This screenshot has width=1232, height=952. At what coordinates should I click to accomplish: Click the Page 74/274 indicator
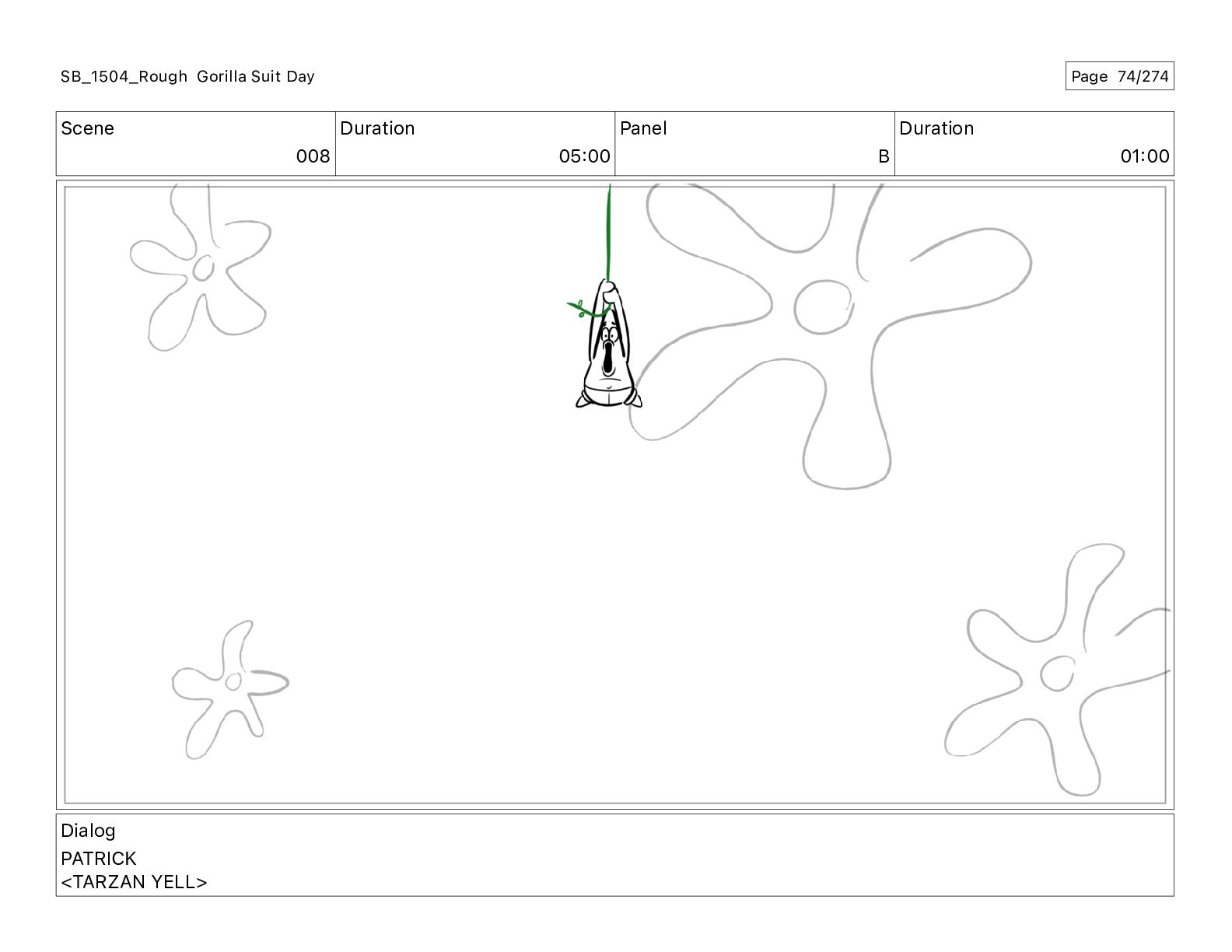click(x=1119, y=76)
